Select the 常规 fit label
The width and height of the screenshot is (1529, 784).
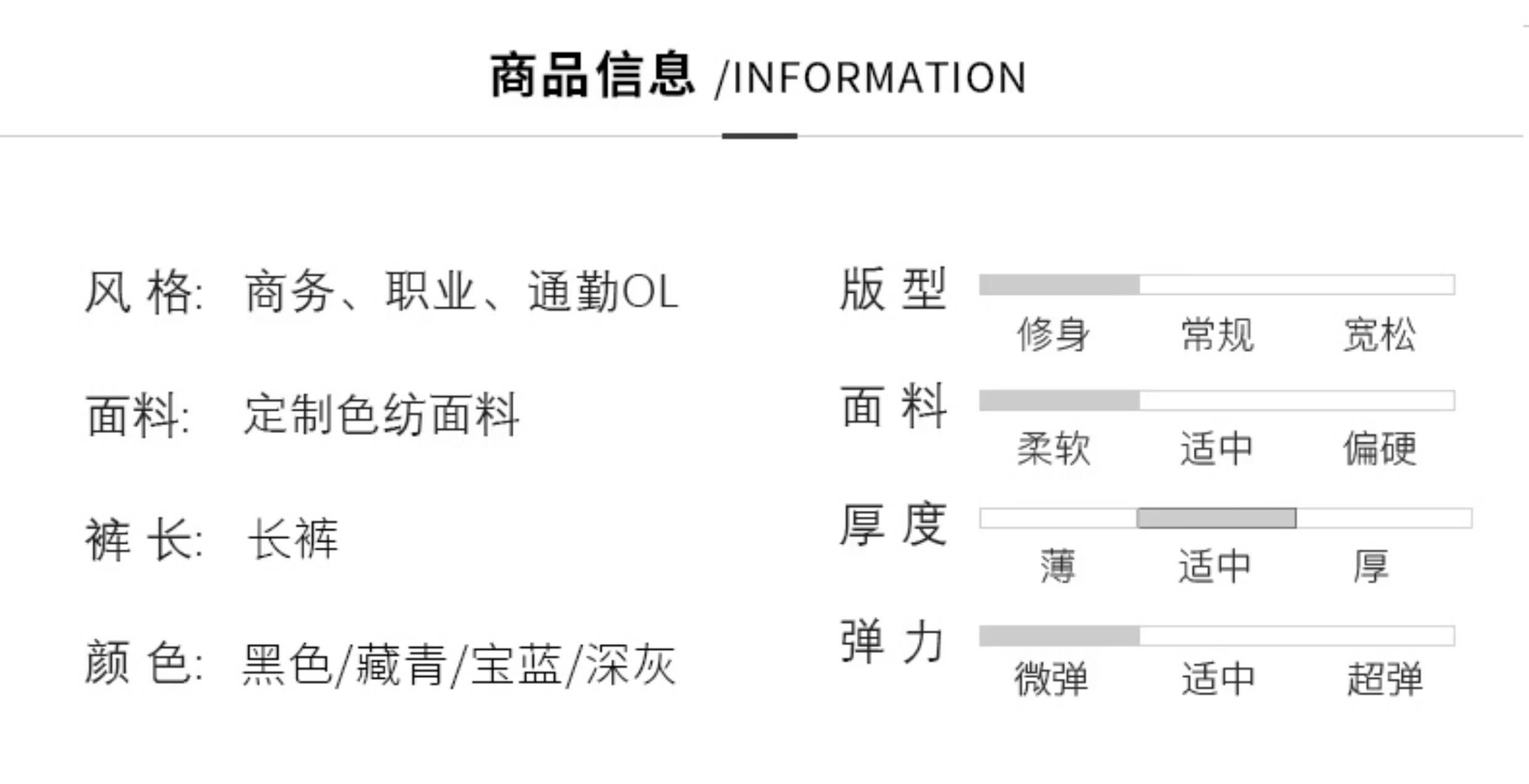[x=1217, y=335]
